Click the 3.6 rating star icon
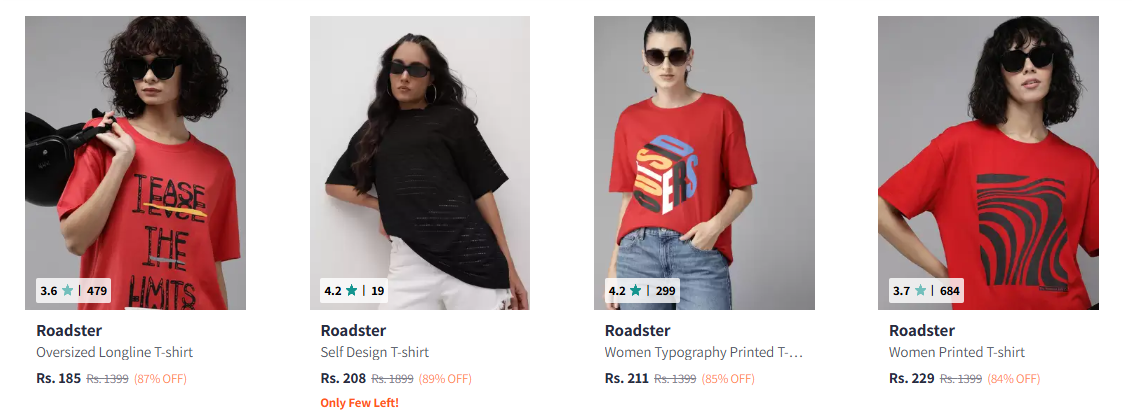 pyautogui.click(x=68, y=291)
